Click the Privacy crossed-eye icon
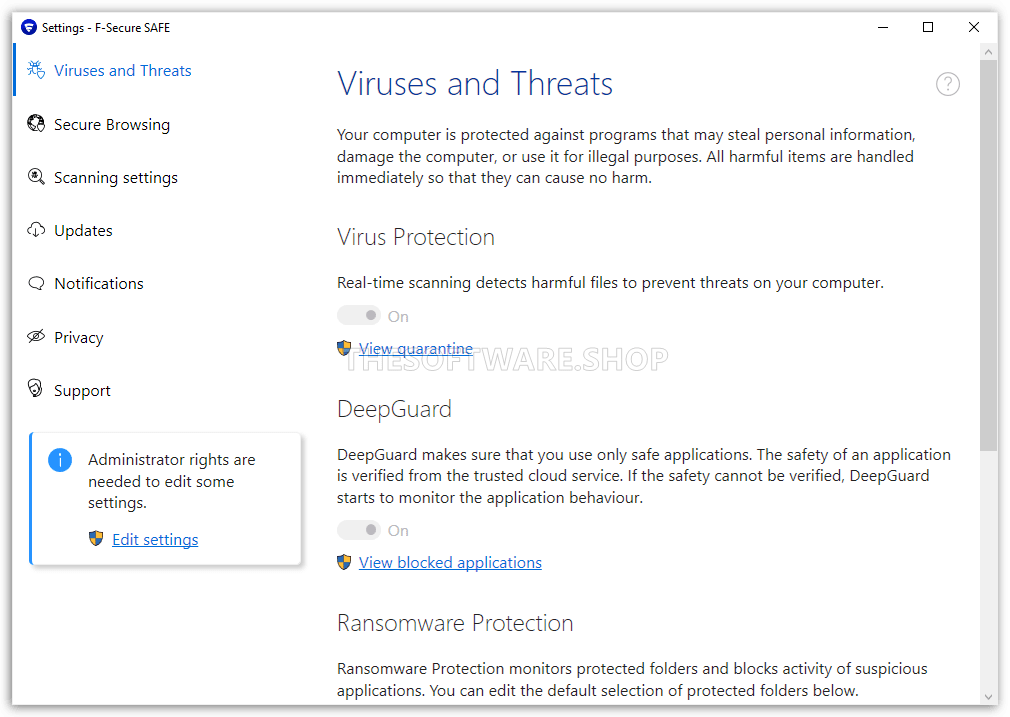The width and height of the screenshot is (1010, 717). click(x=36, y=336)
